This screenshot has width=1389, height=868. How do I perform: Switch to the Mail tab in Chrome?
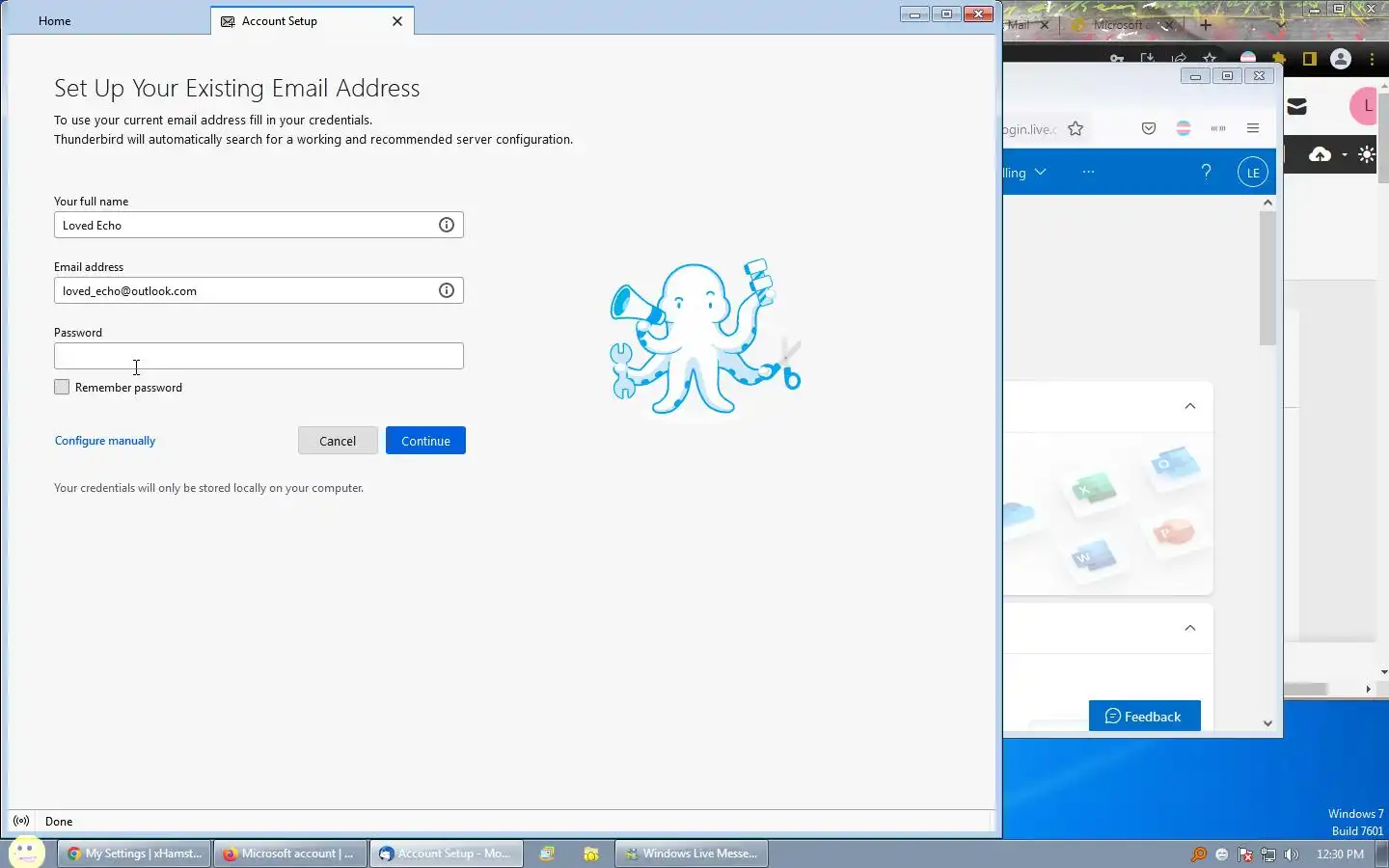(1027, 25)
